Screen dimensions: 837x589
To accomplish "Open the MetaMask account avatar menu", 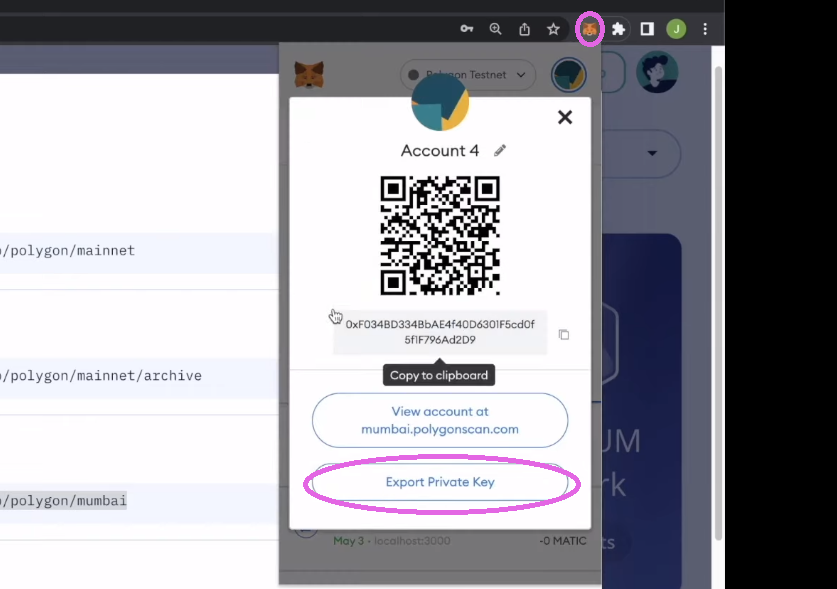I will tap(568, 75).
